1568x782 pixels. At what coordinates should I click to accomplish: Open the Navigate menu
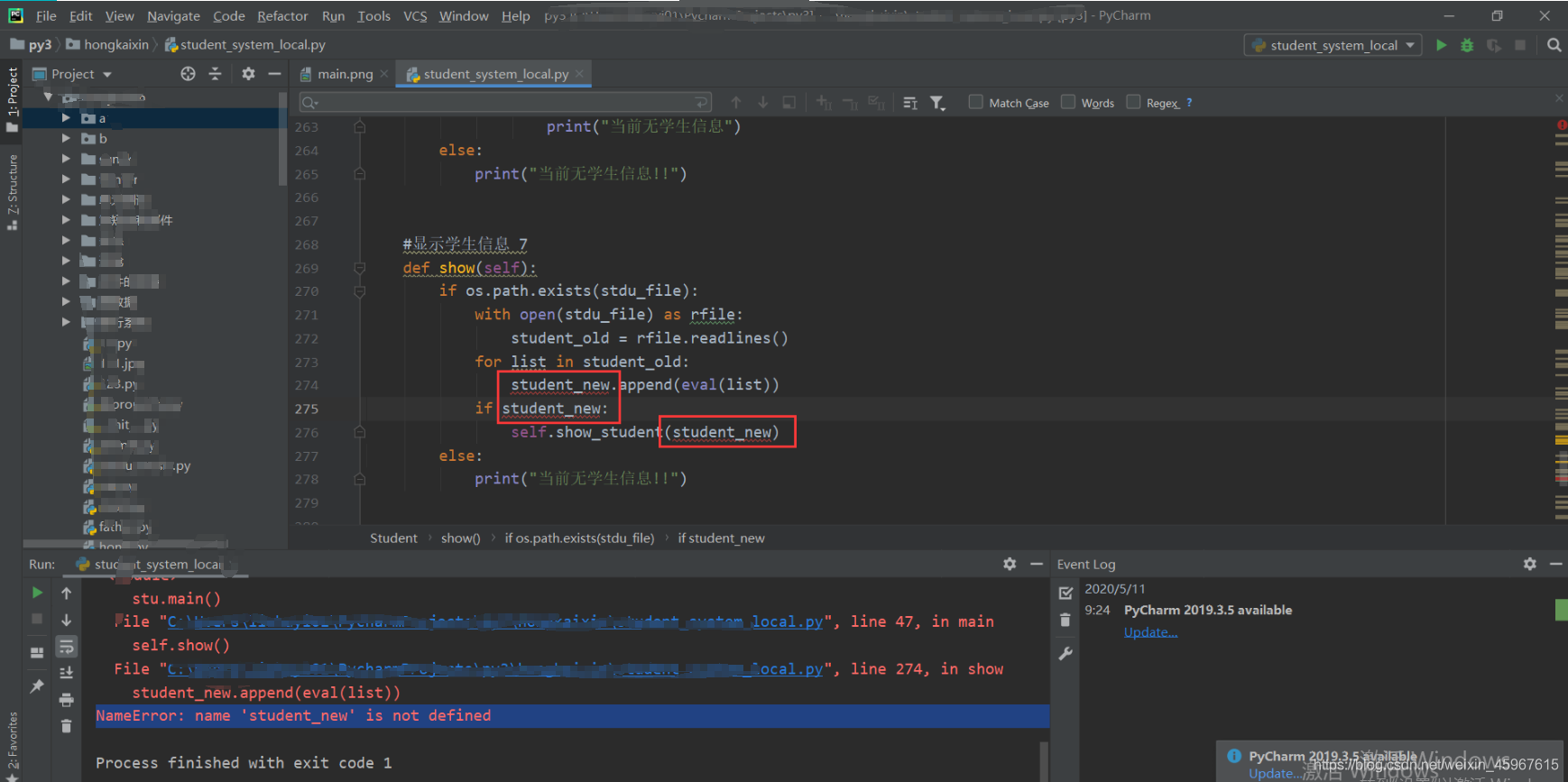click(x=173, y=15)
